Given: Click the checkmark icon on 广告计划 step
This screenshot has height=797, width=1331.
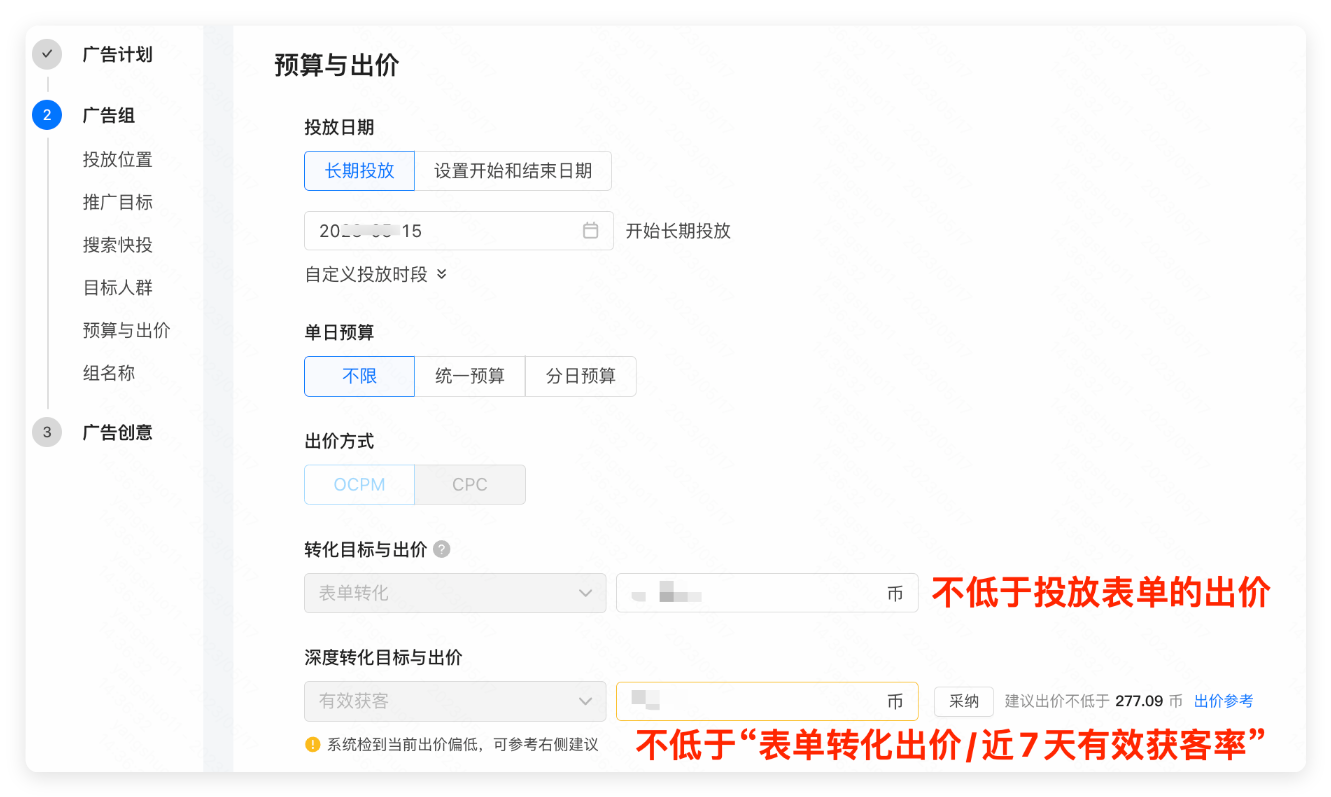Looking at the screenshot, I should point(46,54).
